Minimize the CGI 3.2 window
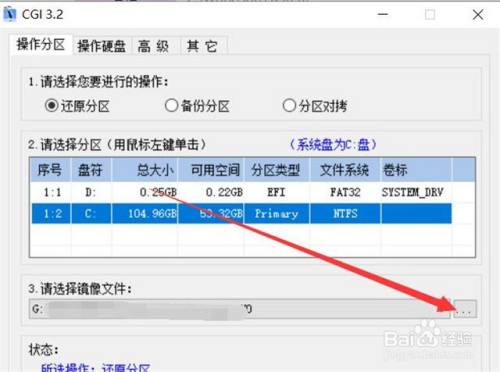The width and height of the screenshot is (500, 372). (383, 14)
